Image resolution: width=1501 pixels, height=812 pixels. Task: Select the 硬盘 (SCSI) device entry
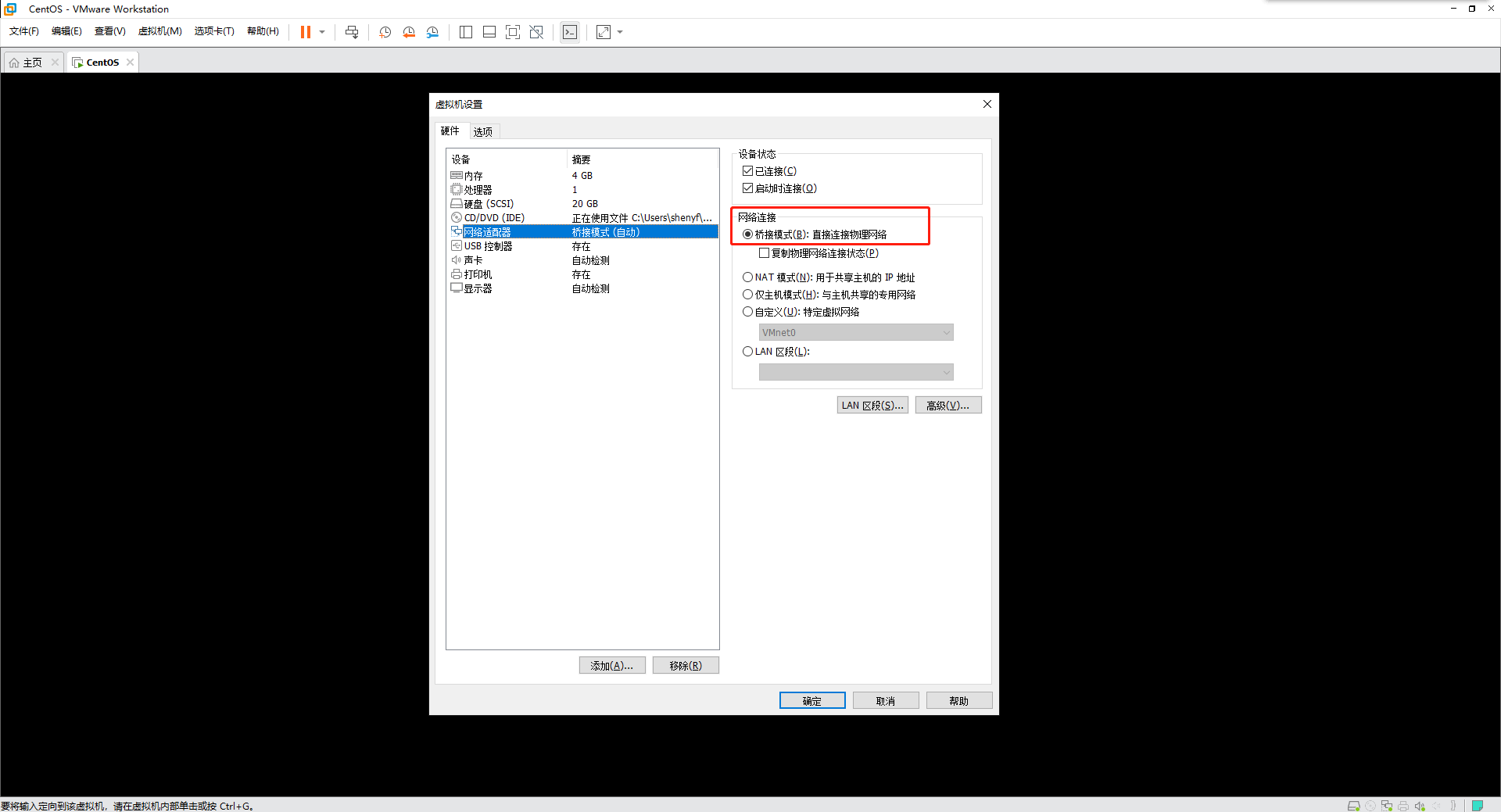488,203
